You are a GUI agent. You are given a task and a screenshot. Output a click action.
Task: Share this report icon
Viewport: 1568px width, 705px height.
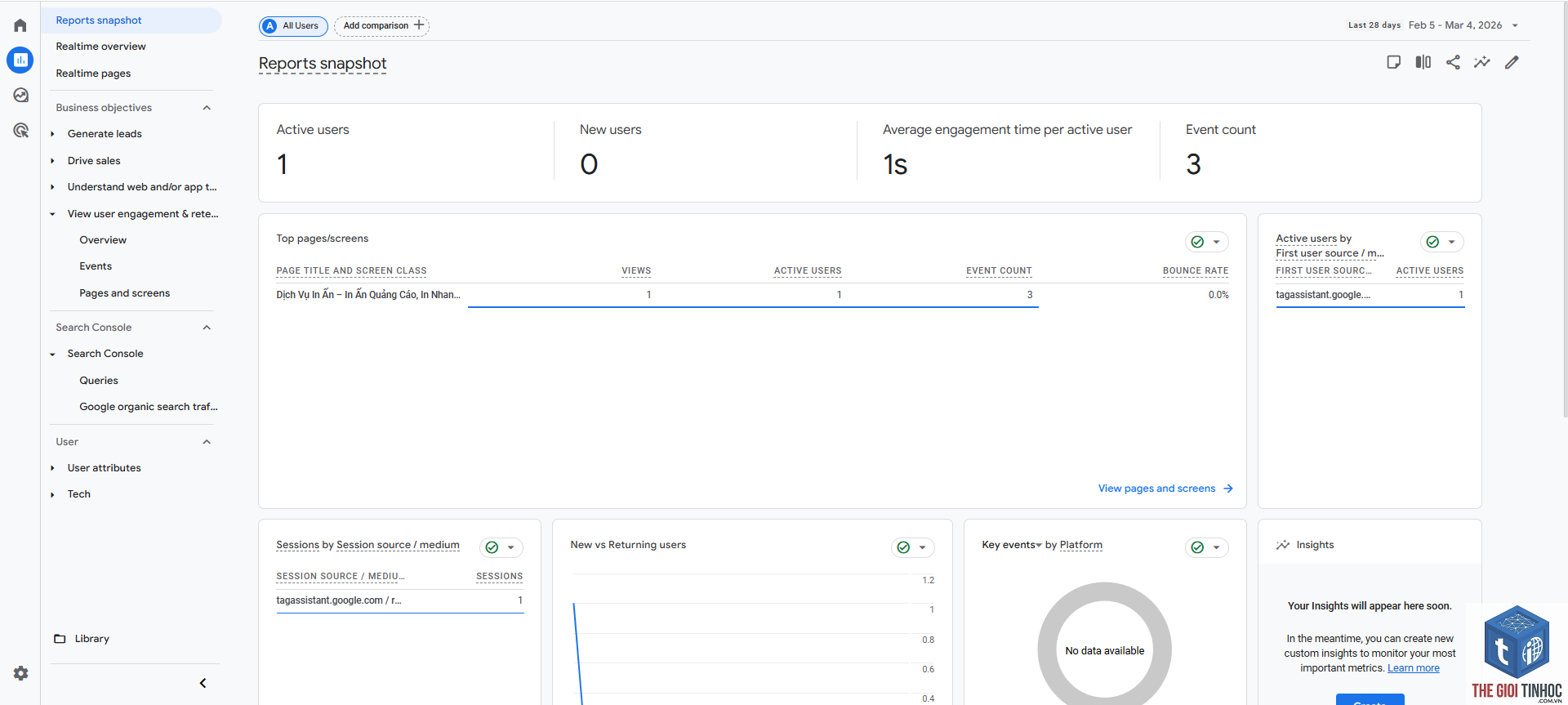click(x=1453, y=62)
